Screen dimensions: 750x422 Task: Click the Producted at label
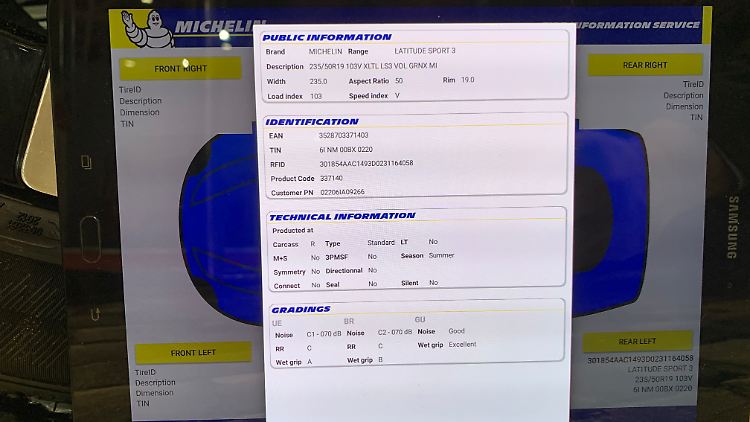293,230
